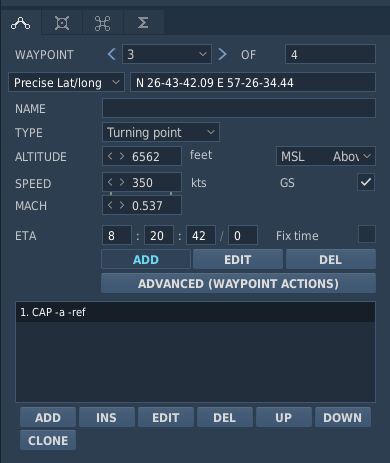The height and width of the screenshot is (463, 390).
Task: Decrease speed with left arrow
Action: pyautogui.click(x=110, y=182)
